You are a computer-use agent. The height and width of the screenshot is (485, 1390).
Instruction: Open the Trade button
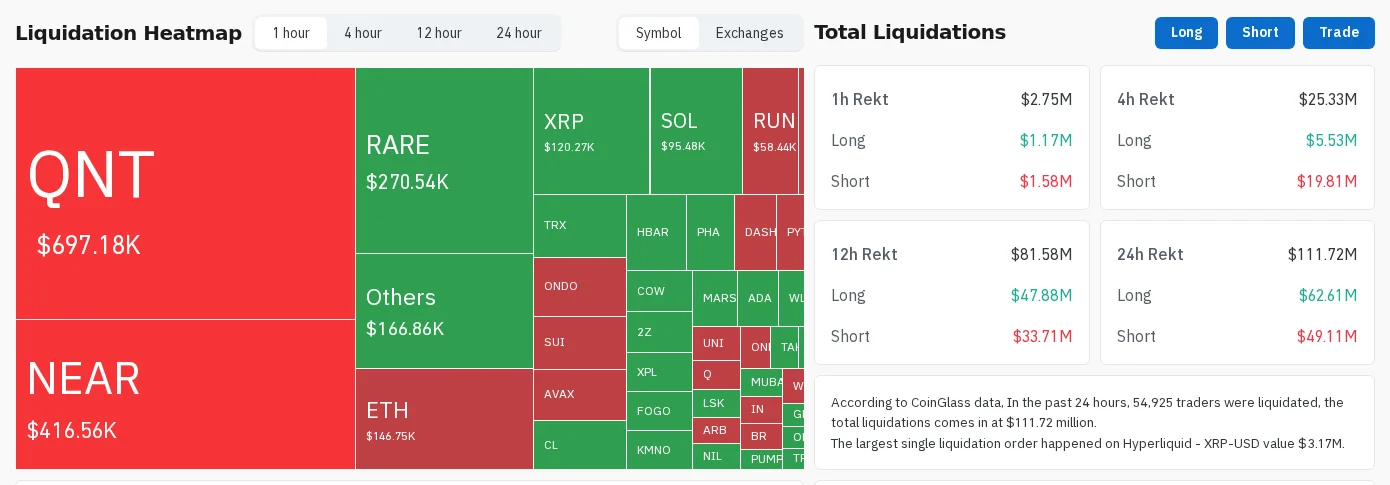1339,33
